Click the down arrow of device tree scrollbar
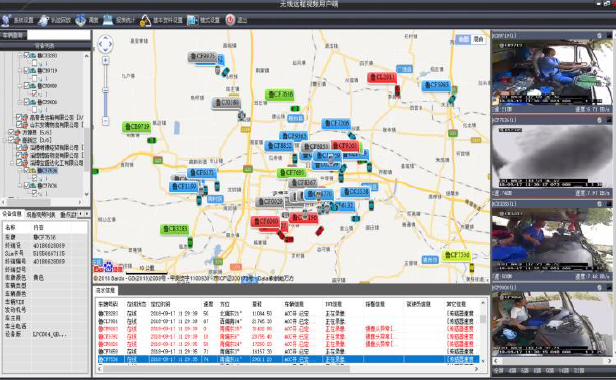 (x=86, y=194)
